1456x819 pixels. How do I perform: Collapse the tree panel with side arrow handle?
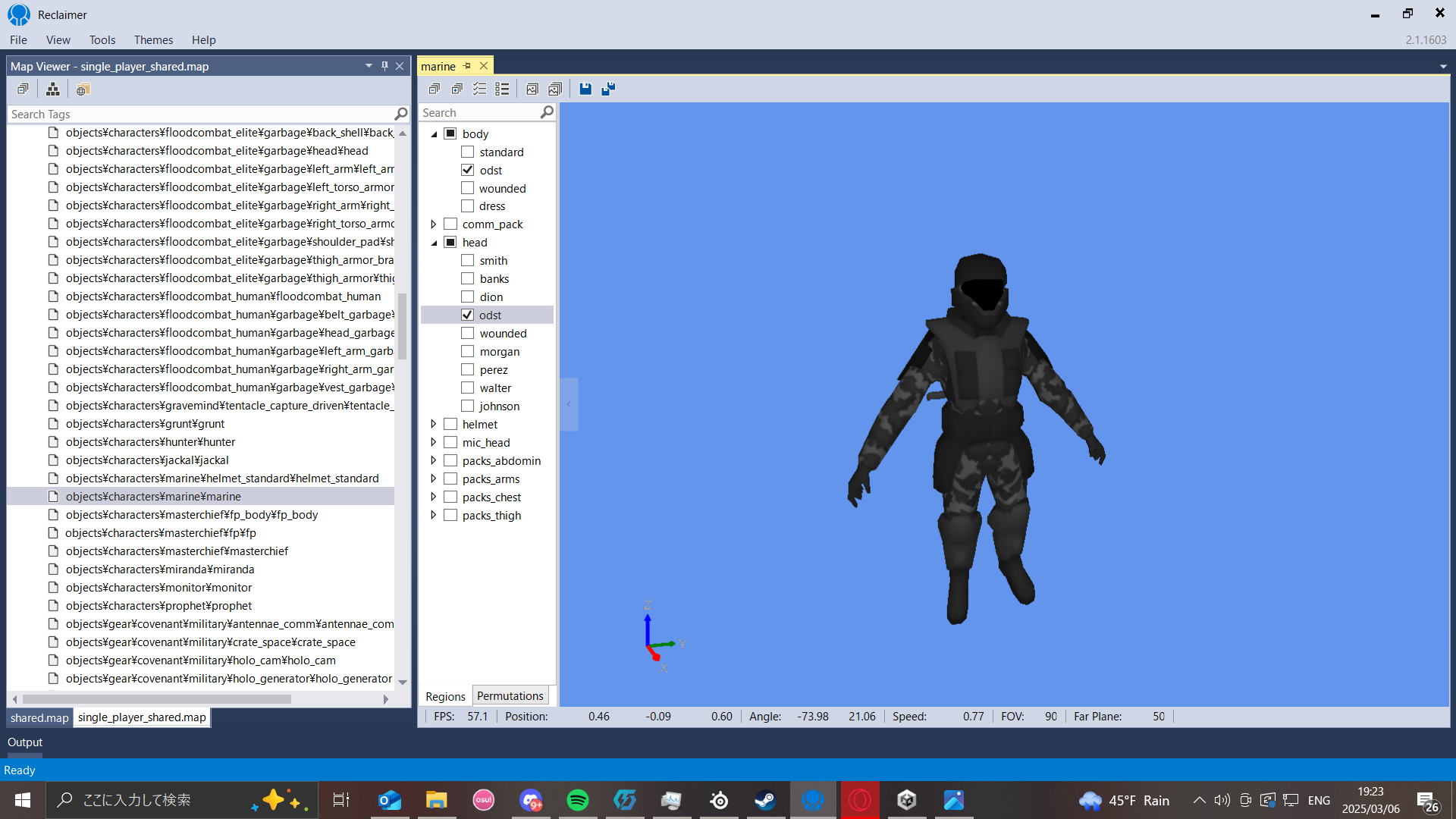click(x=569, y=404)
